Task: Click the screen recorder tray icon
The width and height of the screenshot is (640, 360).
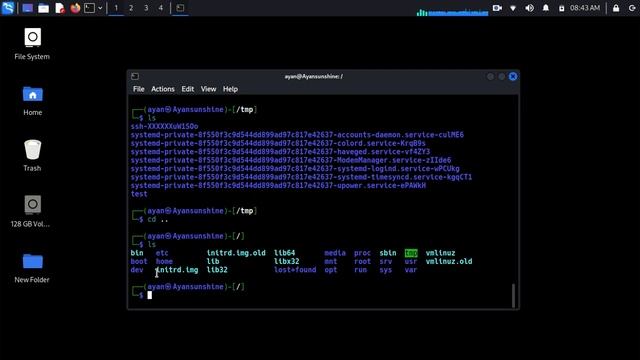Action: point(497,8)
